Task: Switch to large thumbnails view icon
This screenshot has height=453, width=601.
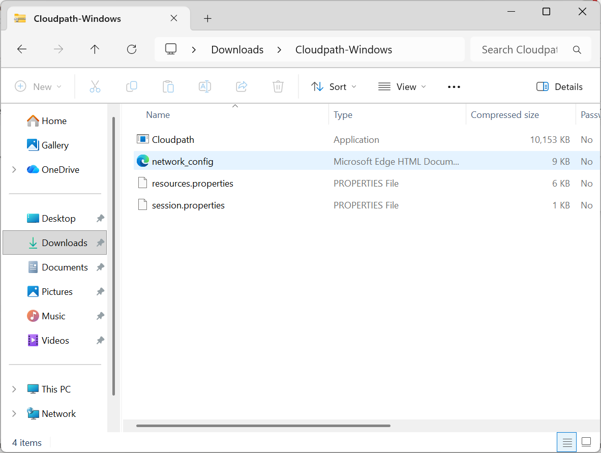Action: pos(586,442)
